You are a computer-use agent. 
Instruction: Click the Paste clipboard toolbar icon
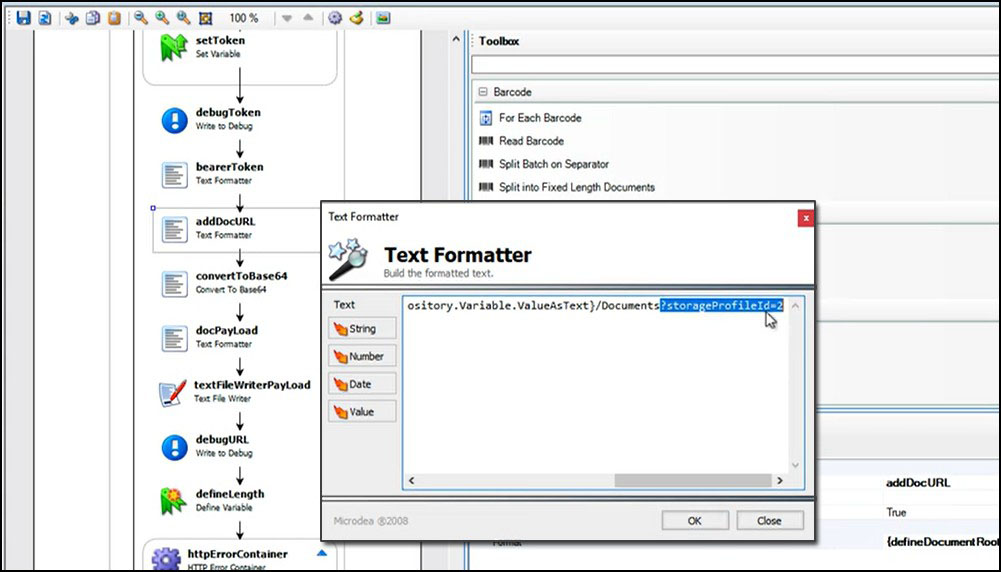[x=114, y=18]
